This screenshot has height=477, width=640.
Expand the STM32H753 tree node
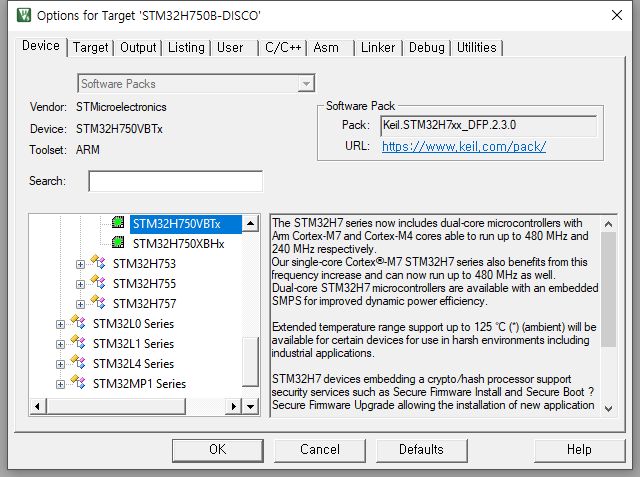(80, 264)
